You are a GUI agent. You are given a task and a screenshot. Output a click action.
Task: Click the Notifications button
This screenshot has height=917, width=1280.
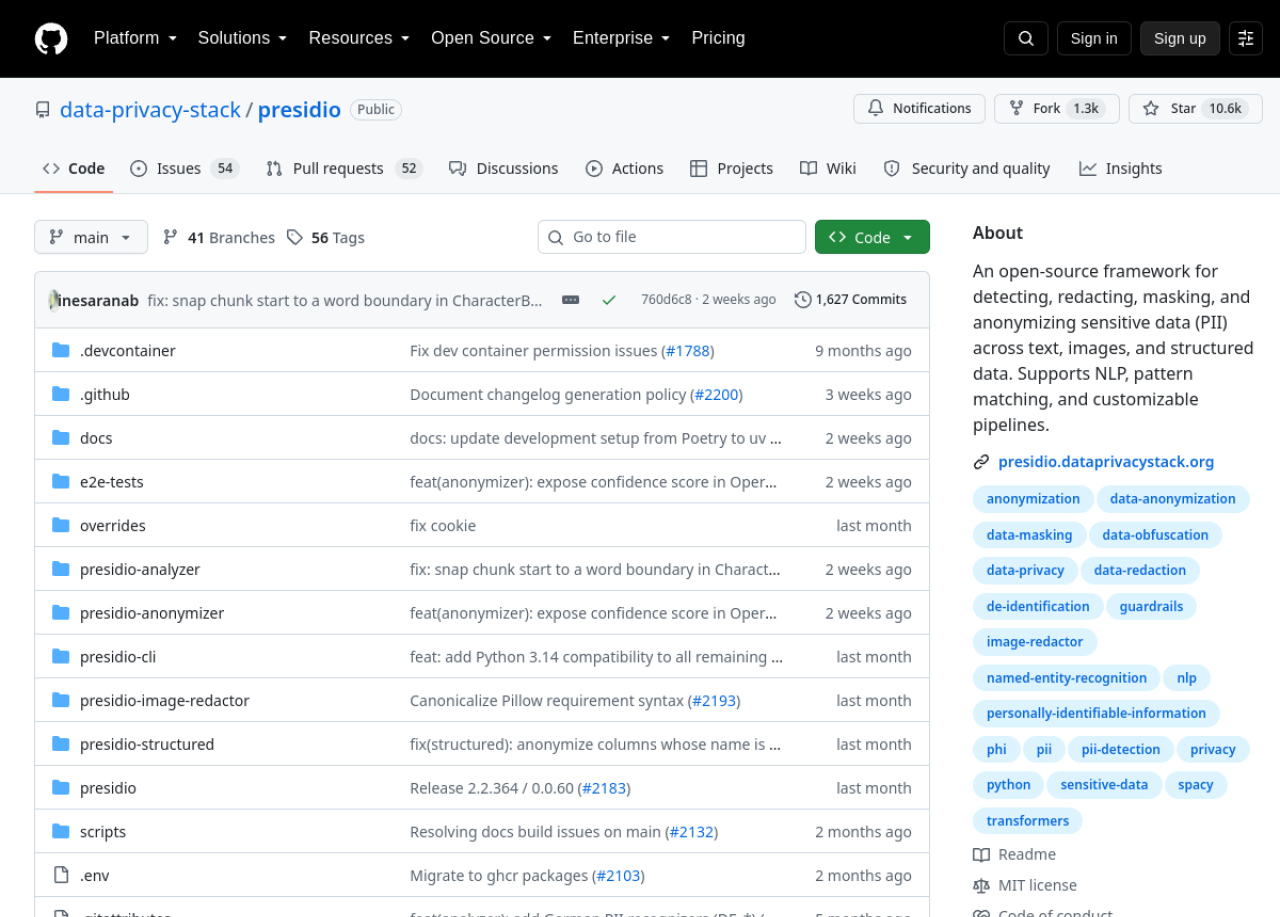point(919,108)
